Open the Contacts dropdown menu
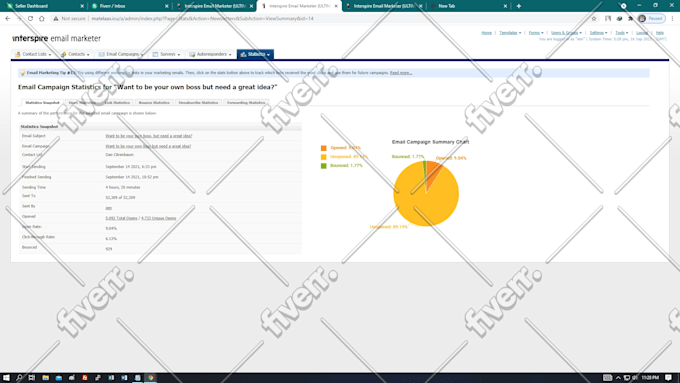The width and height of the screenshot is (680, 383). [75, 54]
